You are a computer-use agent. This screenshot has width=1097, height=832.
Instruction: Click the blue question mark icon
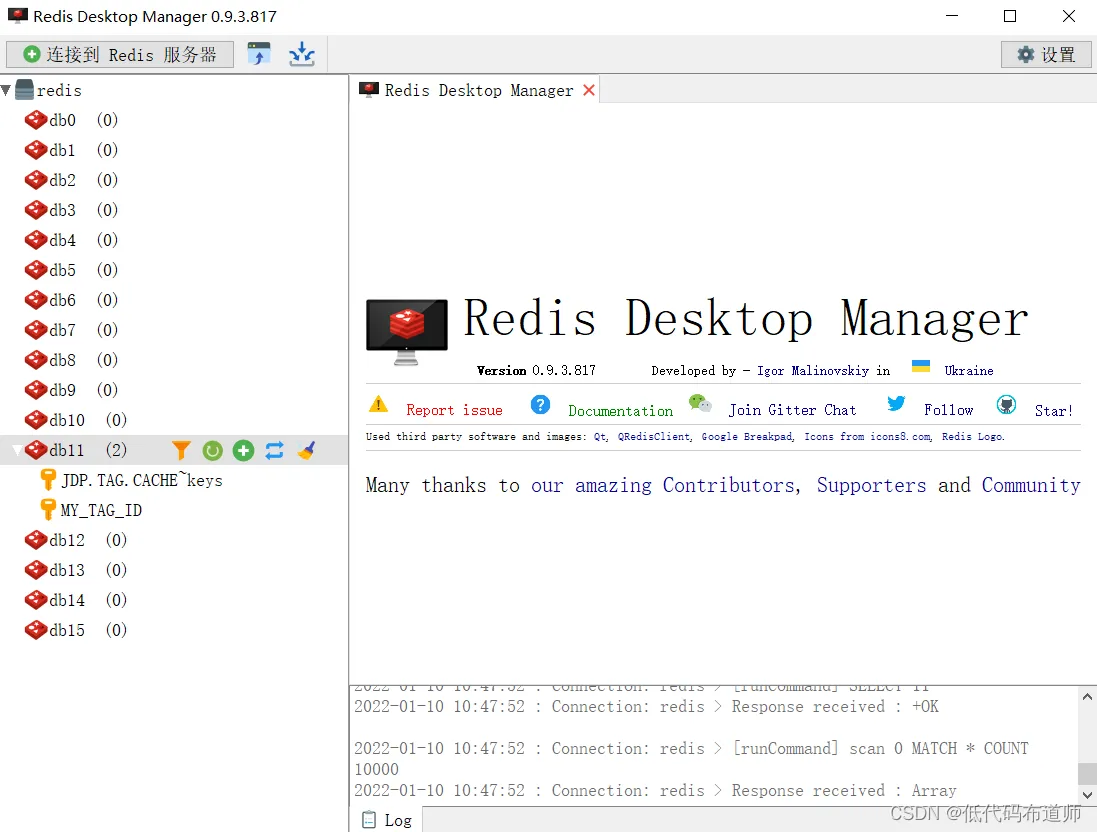tap(540, 404)
